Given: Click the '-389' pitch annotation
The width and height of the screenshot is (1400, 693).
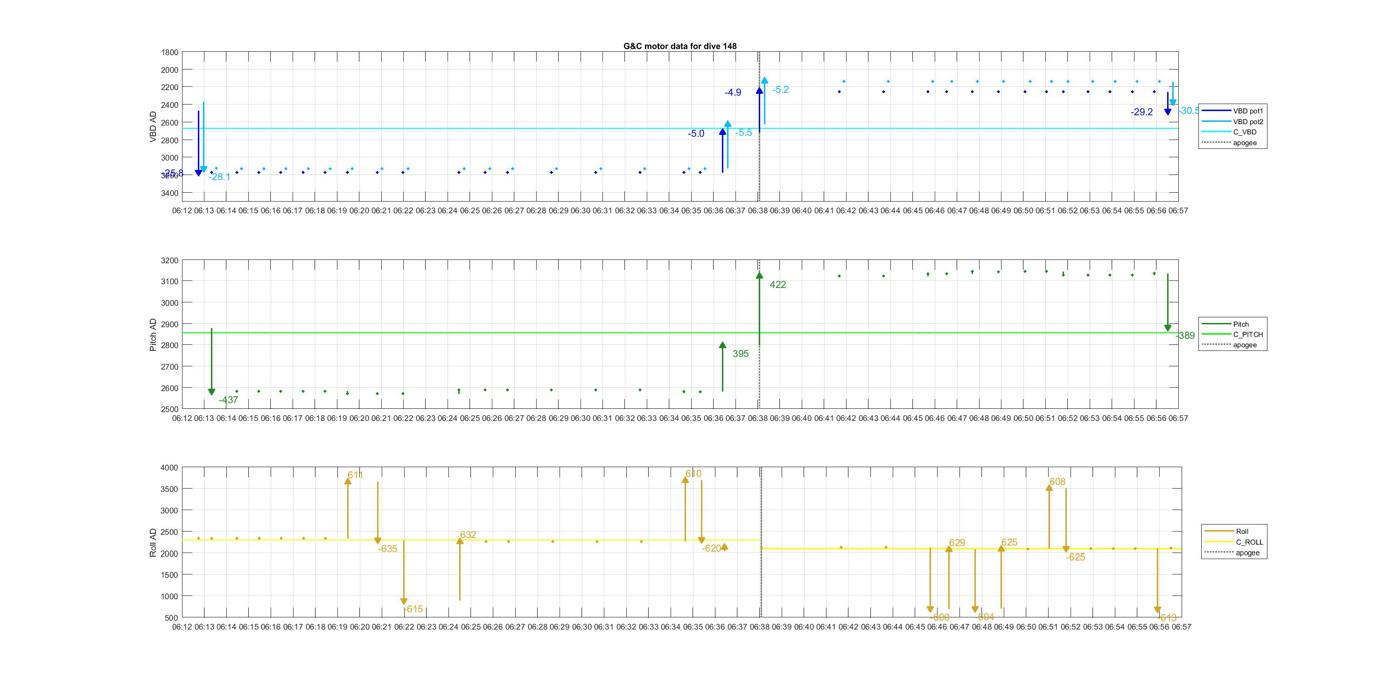Looking at the screenshot, I should (1185, 336).
